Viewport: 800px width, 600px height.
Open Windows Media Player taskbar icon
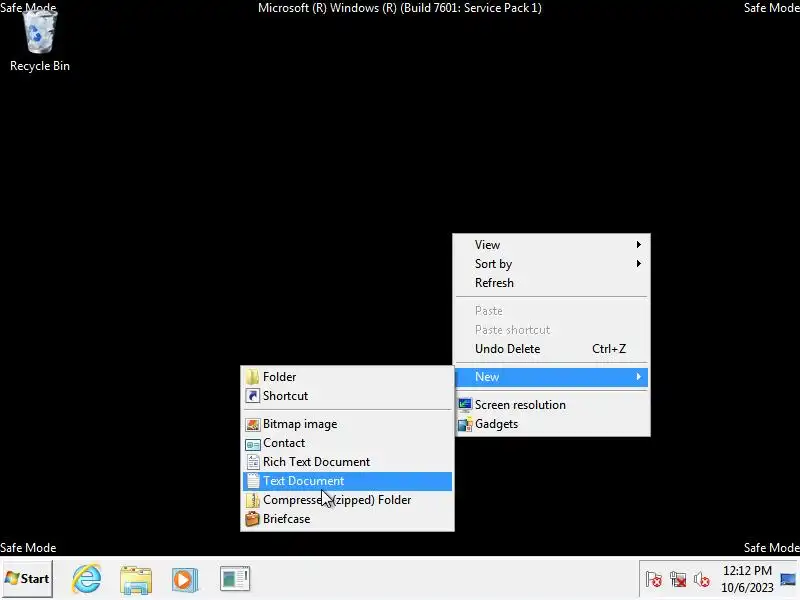coord(185,580)
